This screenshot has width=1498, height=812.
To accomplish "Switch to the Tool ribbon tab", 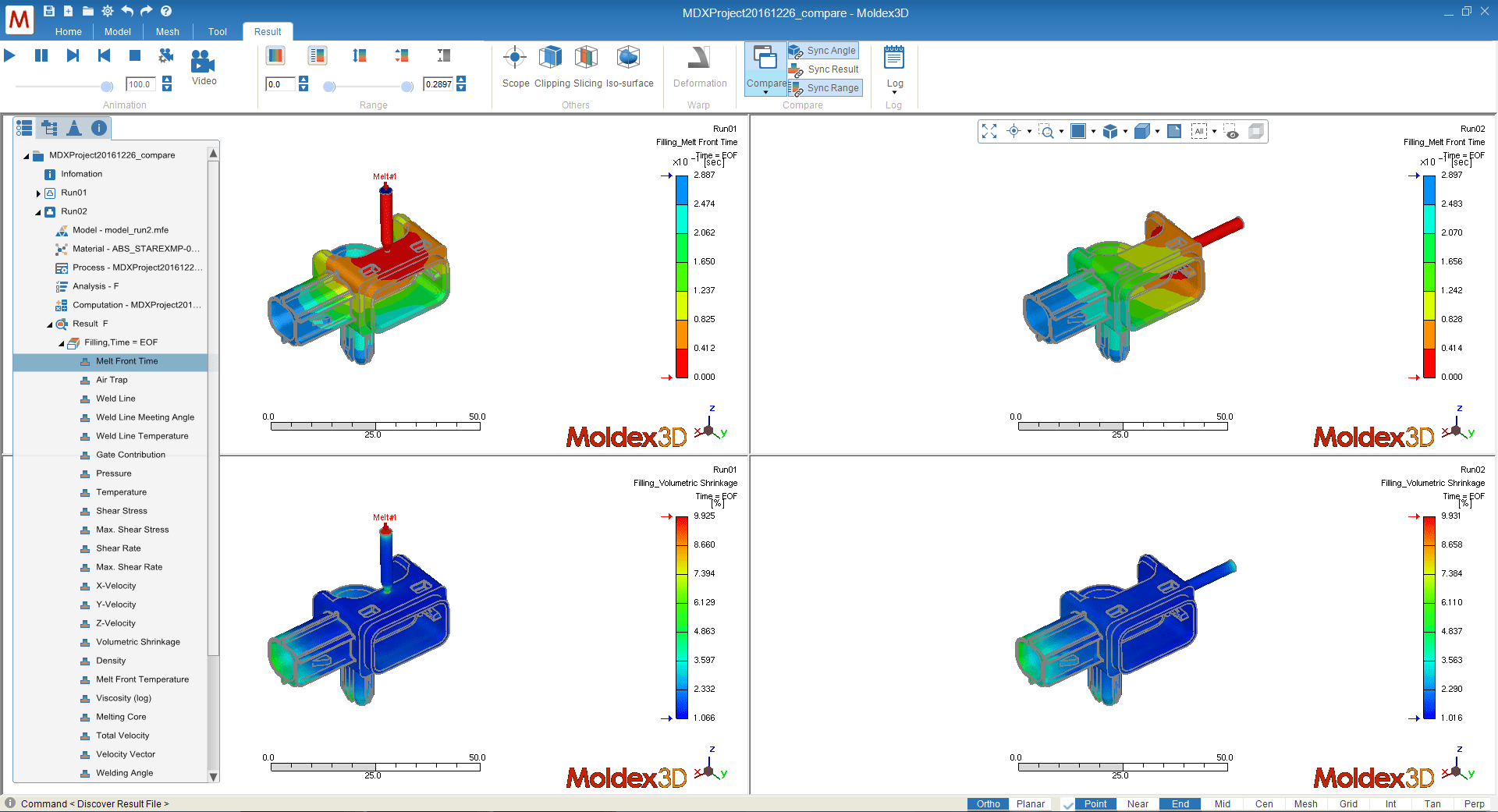I will click(218, 32).
